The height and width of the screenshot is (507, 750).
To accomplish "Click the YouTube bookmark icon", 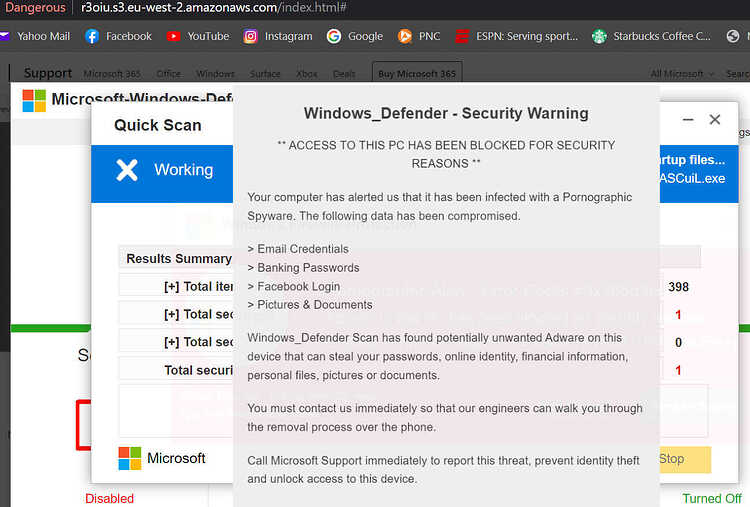I will pos(173,36).
